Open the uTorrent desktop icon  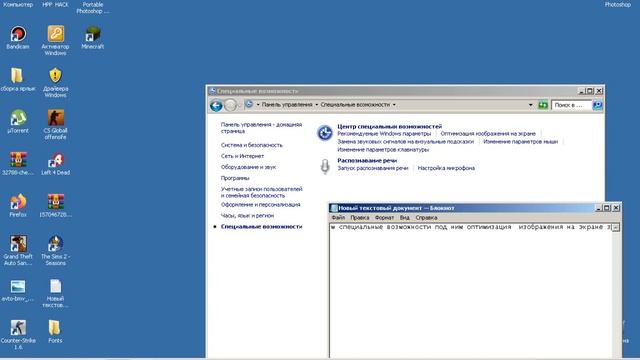[x=18, y=118]
